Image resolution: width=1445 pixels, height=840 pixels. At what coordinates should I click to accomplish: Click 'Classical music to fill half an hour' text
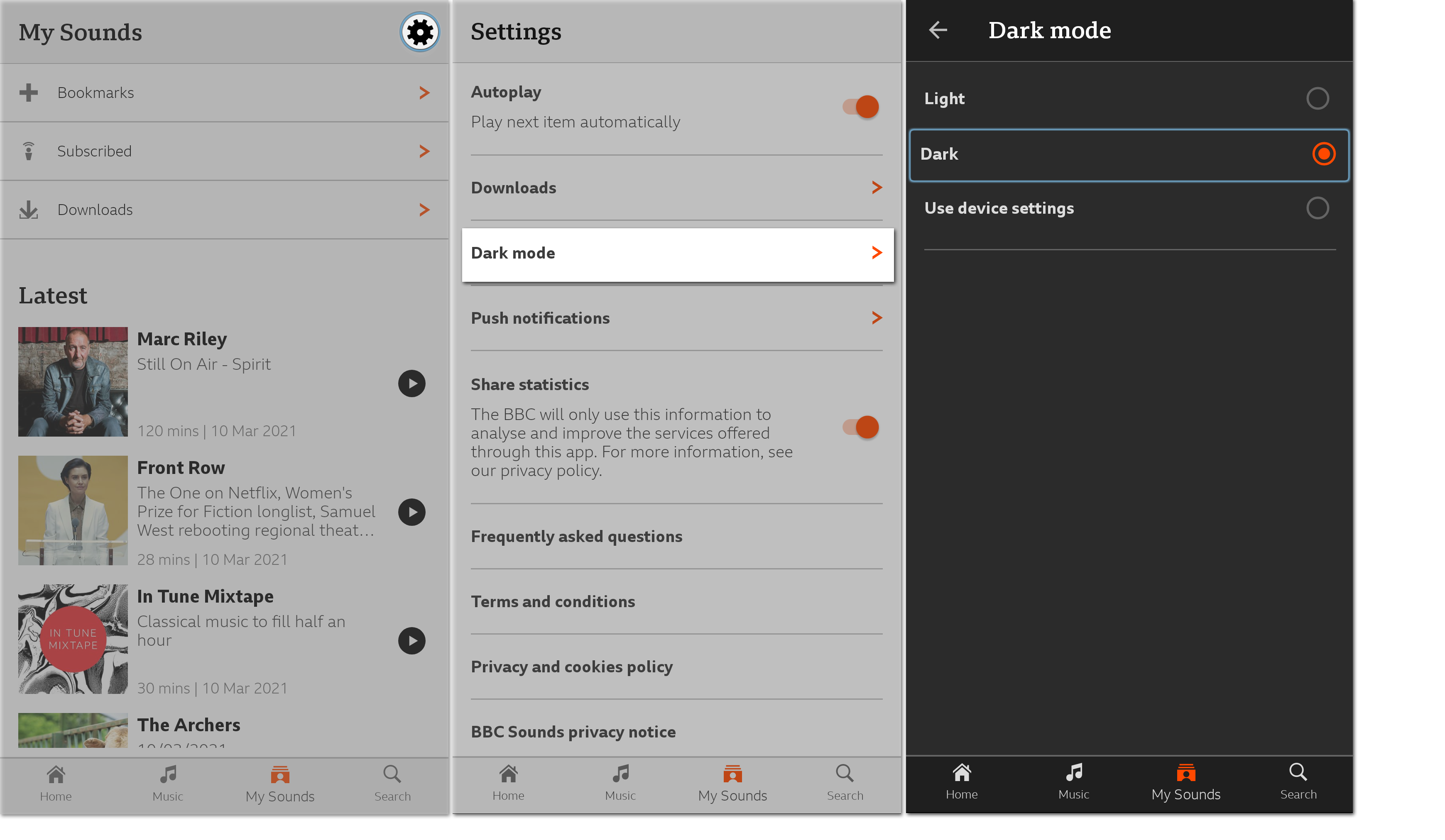[x=241, y=631]
